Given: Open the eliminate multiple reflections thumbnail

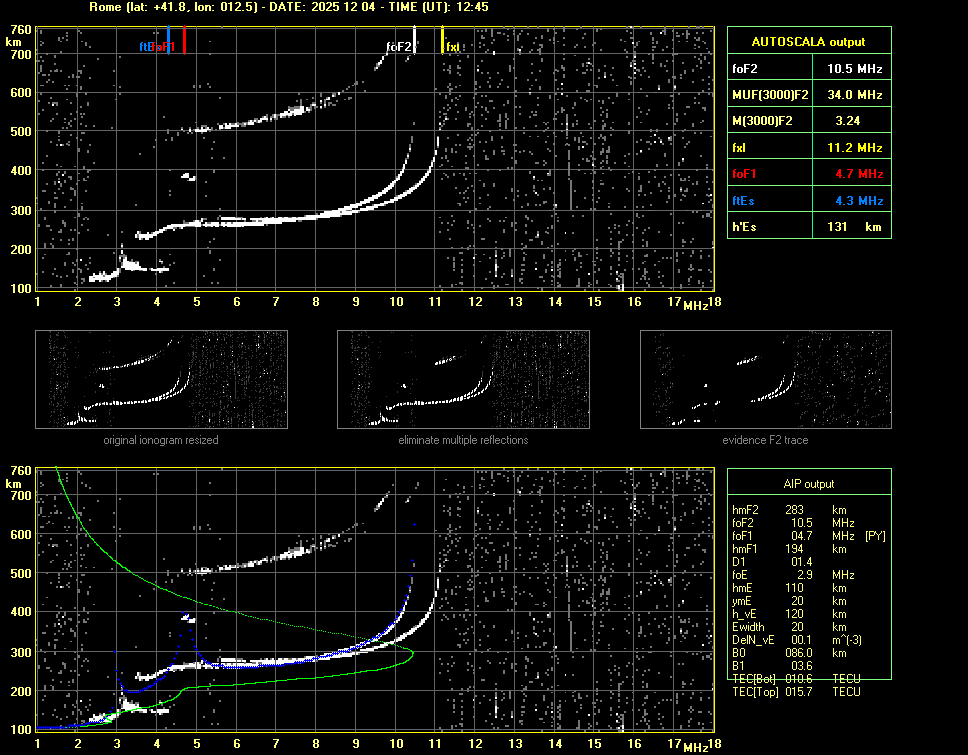Looking at the screenshot, I should (x=463, y=380).
